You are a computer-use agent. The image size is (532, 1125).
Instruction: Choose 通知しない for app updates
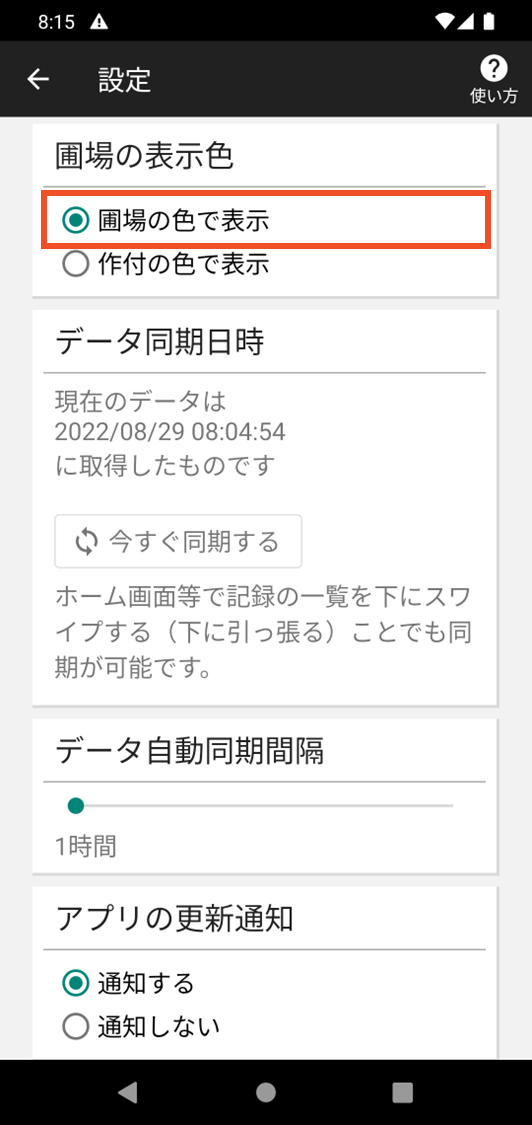coord(141,1027)
